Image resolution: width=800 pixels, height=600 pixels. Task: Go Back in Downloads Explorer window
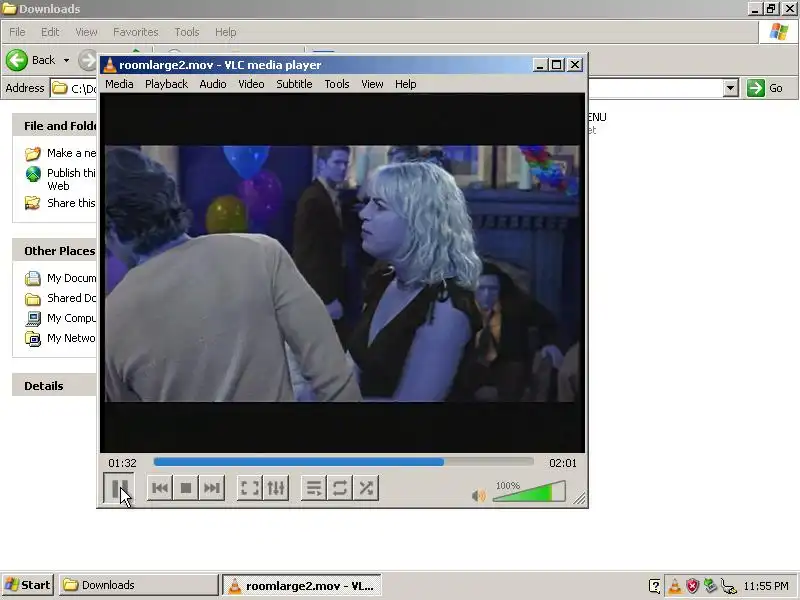[x=31, y=60]
